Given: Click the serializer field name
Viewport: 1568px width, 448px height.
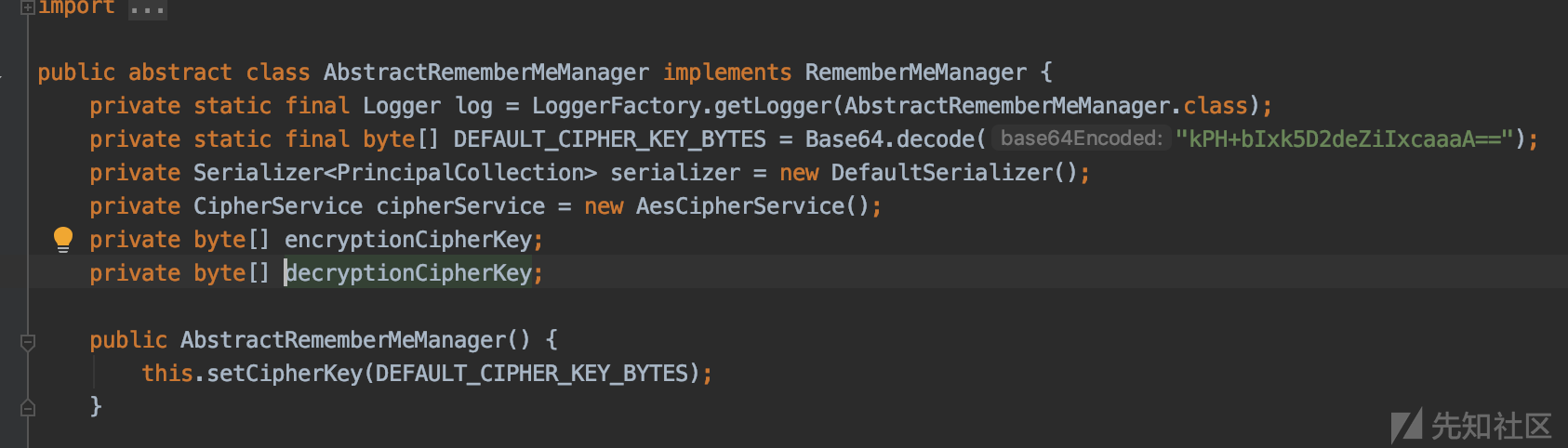Looking at the screenshot, I should pos(675,173).
